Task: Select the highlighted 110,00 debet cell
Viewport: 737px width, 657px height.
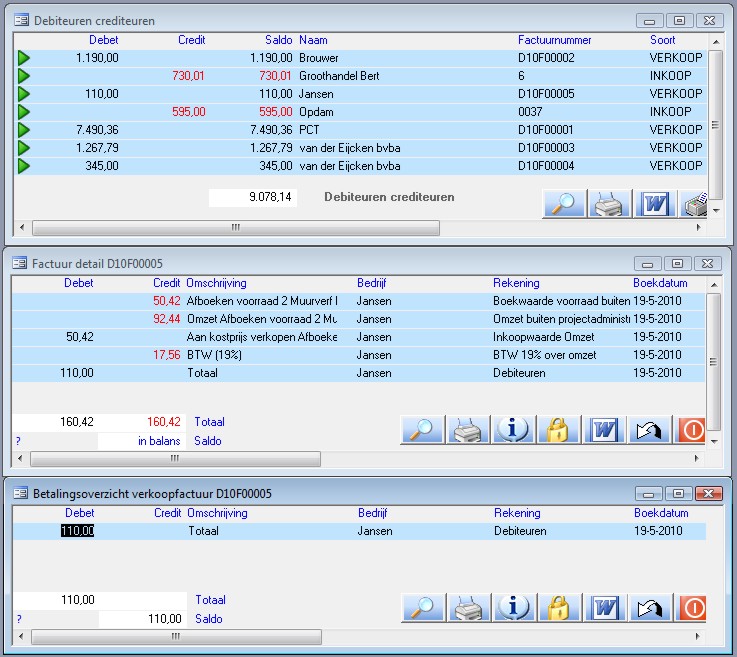Action: pos(77,531)
